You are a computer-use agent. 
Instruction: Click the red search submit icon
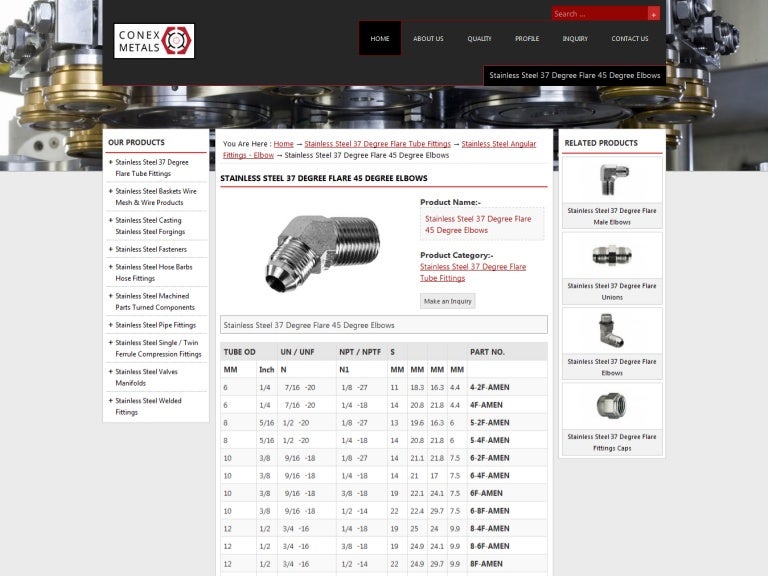[653, 14]
